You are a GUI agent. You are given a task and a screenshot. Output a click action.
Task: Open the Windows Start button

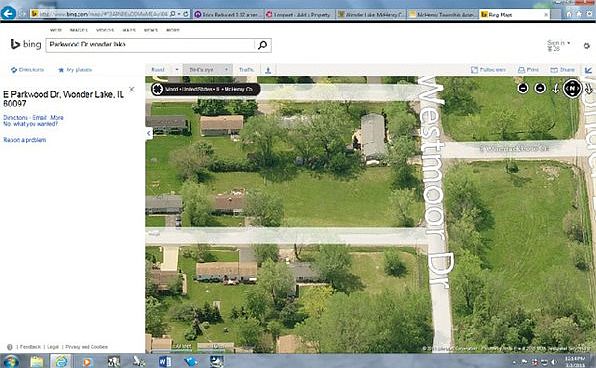[11, 361]
